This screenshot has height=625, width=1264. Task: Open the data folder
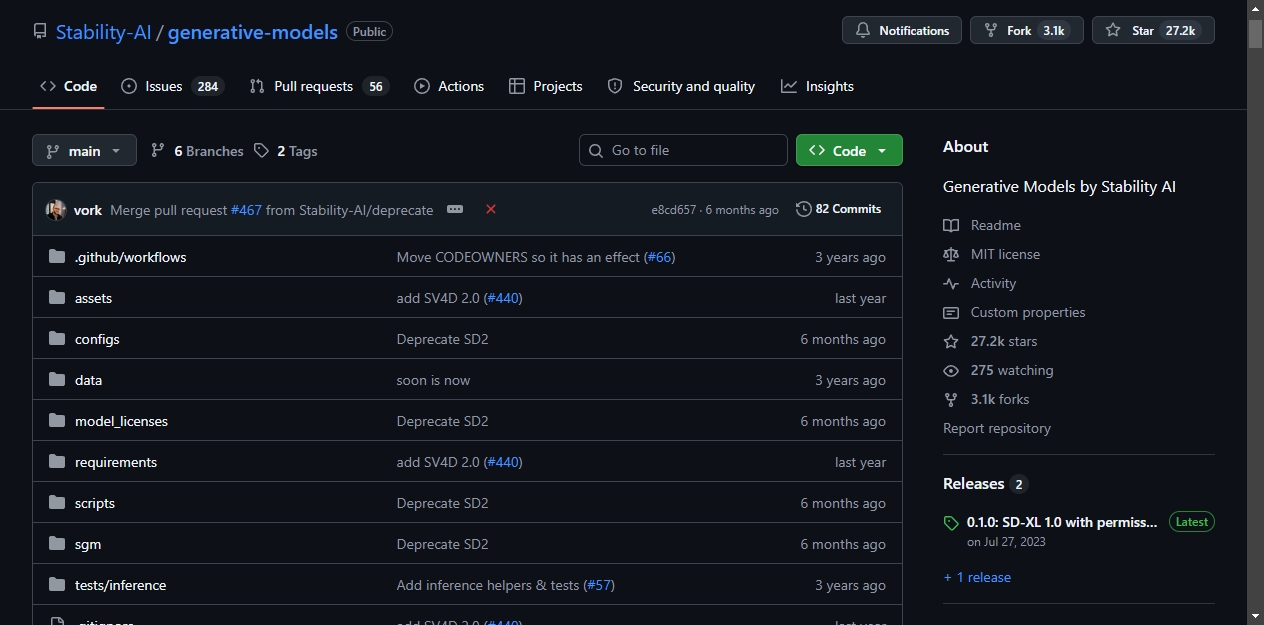[x=88, y=380]
